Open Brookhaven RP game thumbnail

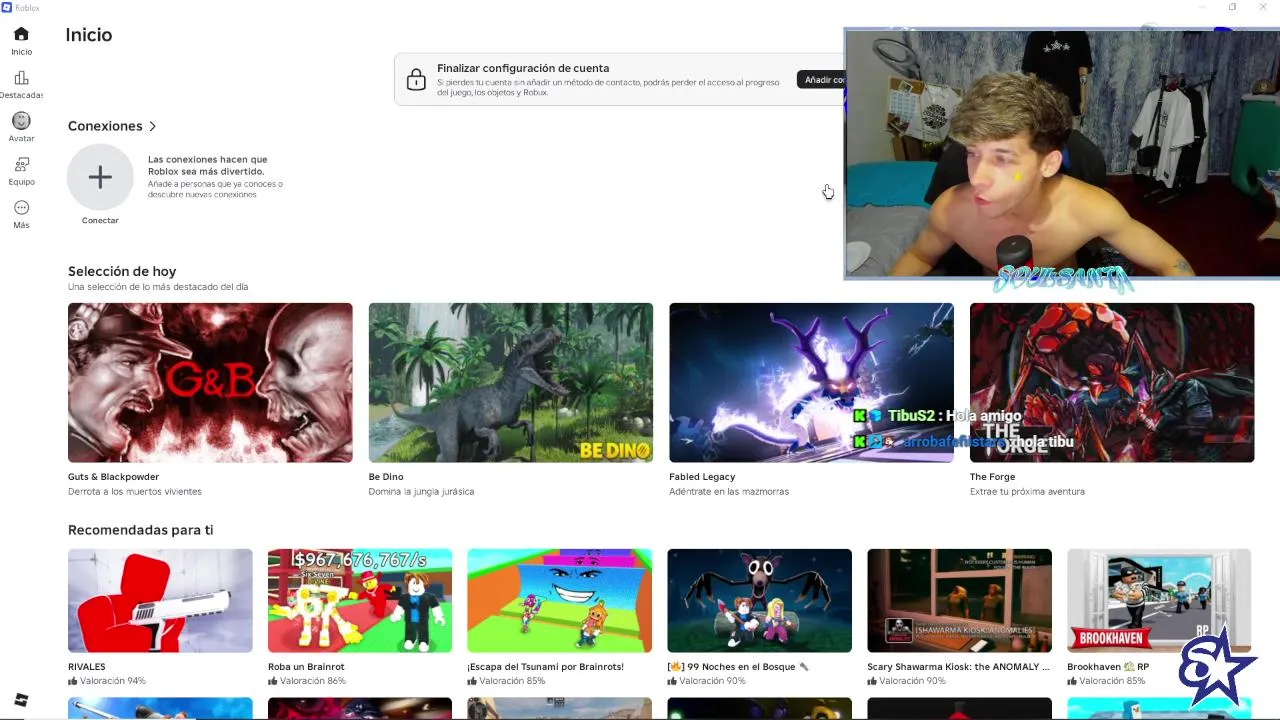(x=1159, y=600)
